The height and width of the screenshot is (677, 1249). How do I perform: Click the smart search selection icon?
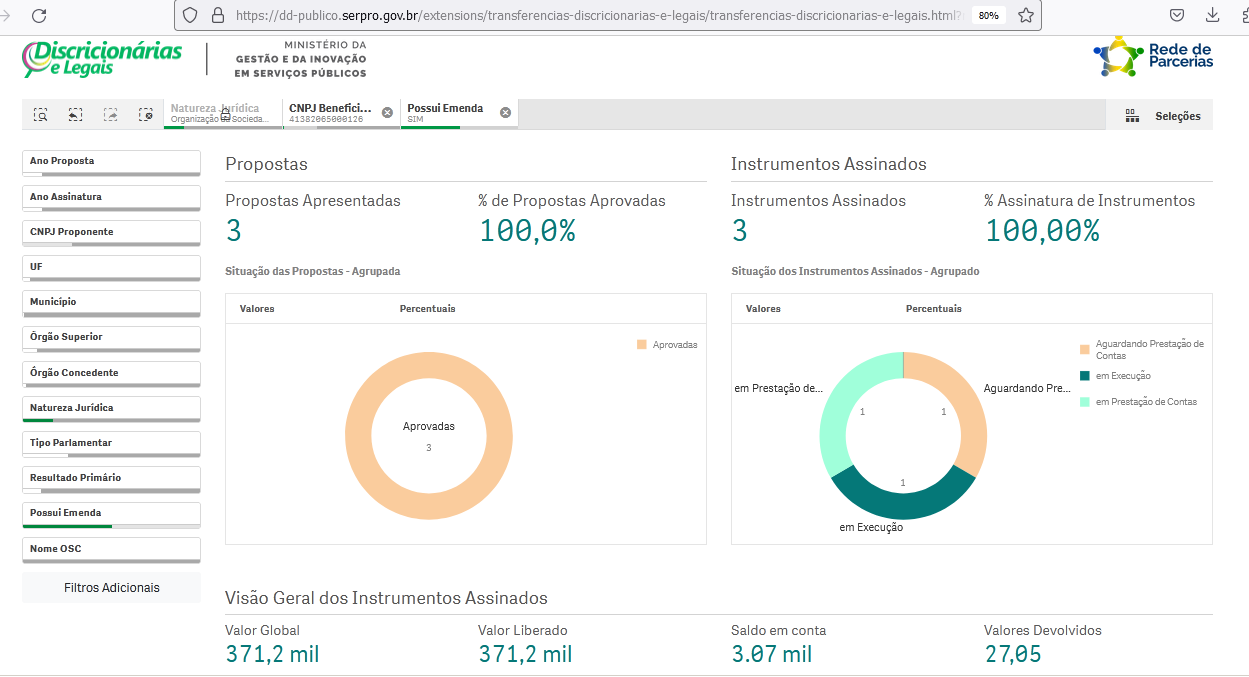pyautogui.click(x=41, y=115)
